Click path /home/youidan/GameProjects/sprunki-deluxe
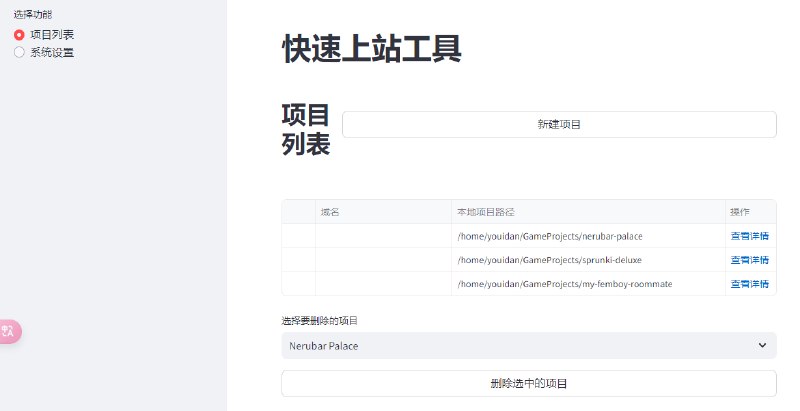800x411 pixels. 549,260
